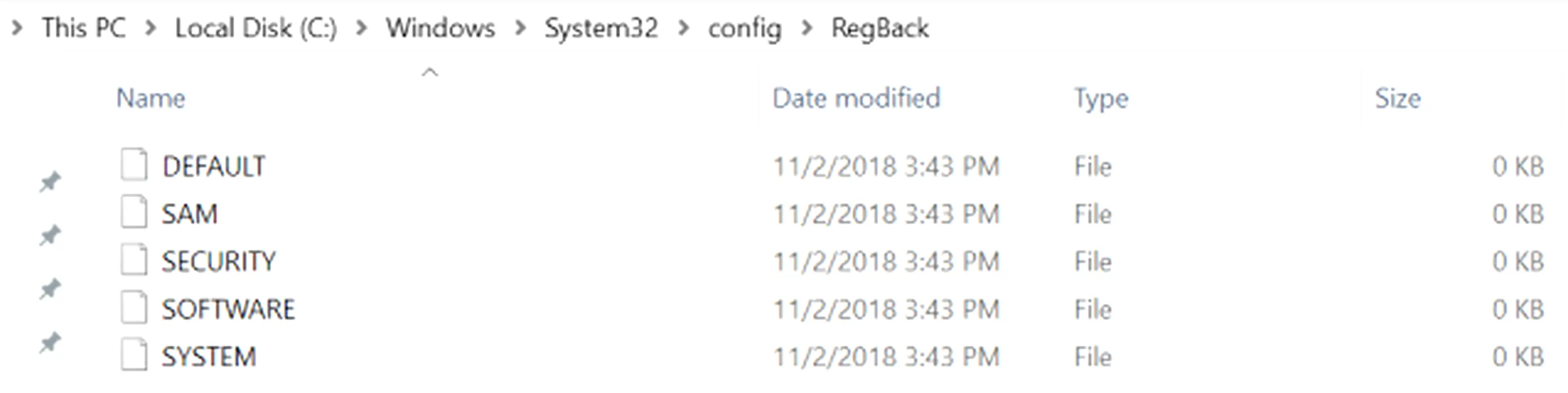Click the bottommost pin icon in sidebar

click(x=50, y=343)
